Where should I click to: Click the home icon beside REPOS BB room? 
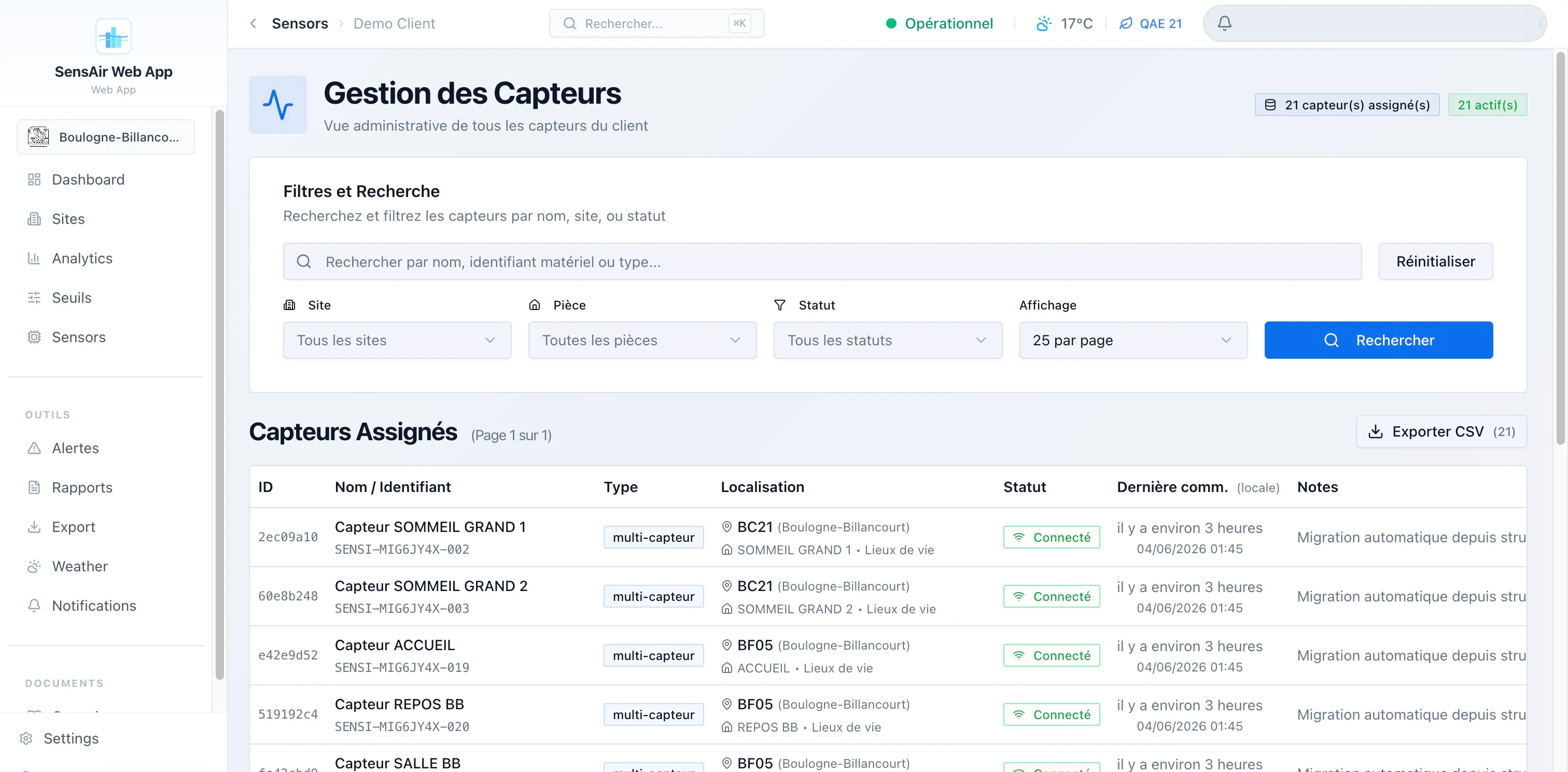coord(726,727)
